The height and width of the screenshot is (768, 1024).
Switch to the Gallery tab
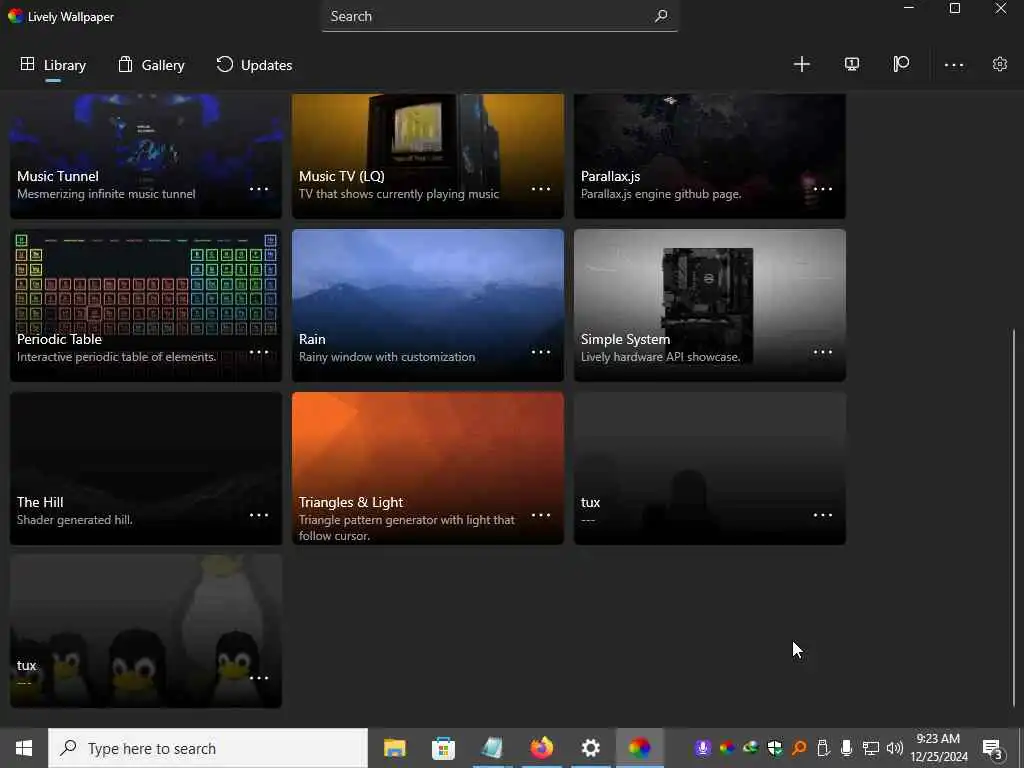click(152, 65)
